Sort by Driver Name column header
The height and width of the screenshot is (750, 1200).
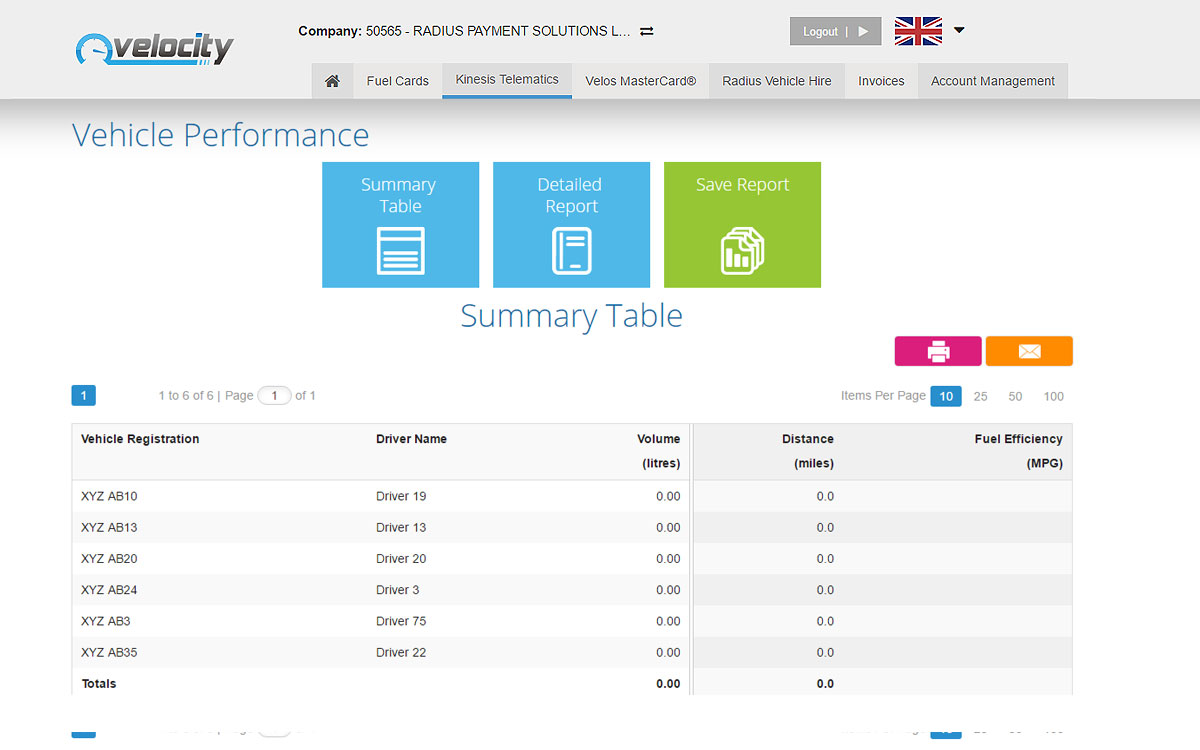[411, 439]
